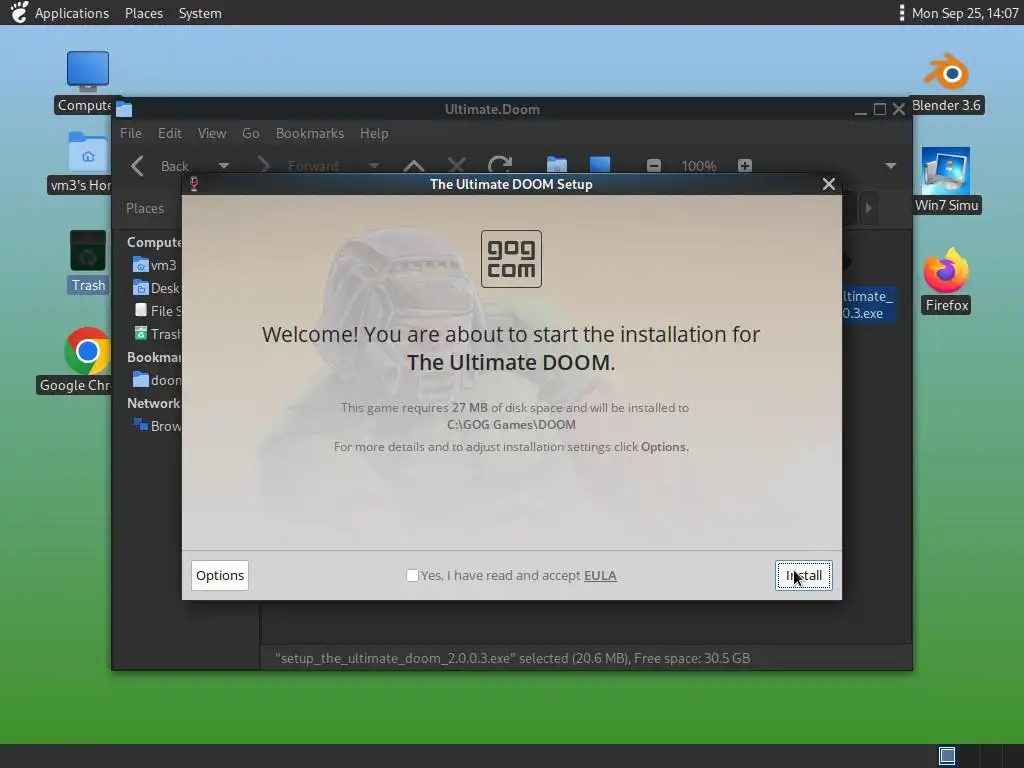The width and height of the screenshot is (1024, 768).
Task: Open the Places menu in top panel
Action: point(144,13)
